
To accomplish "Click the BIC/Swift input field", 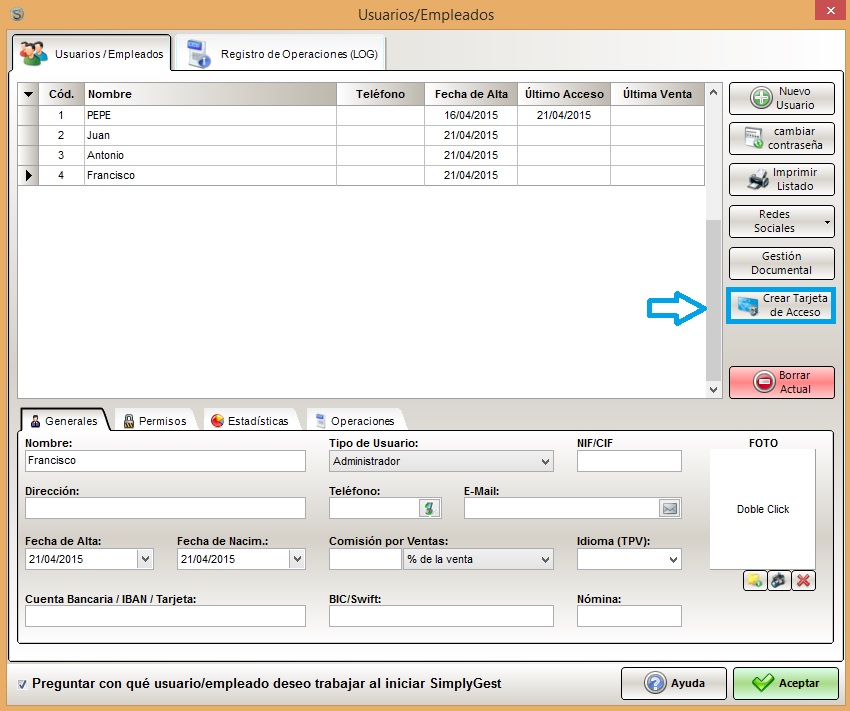I will pyautogui.click(x=441, y=616).
